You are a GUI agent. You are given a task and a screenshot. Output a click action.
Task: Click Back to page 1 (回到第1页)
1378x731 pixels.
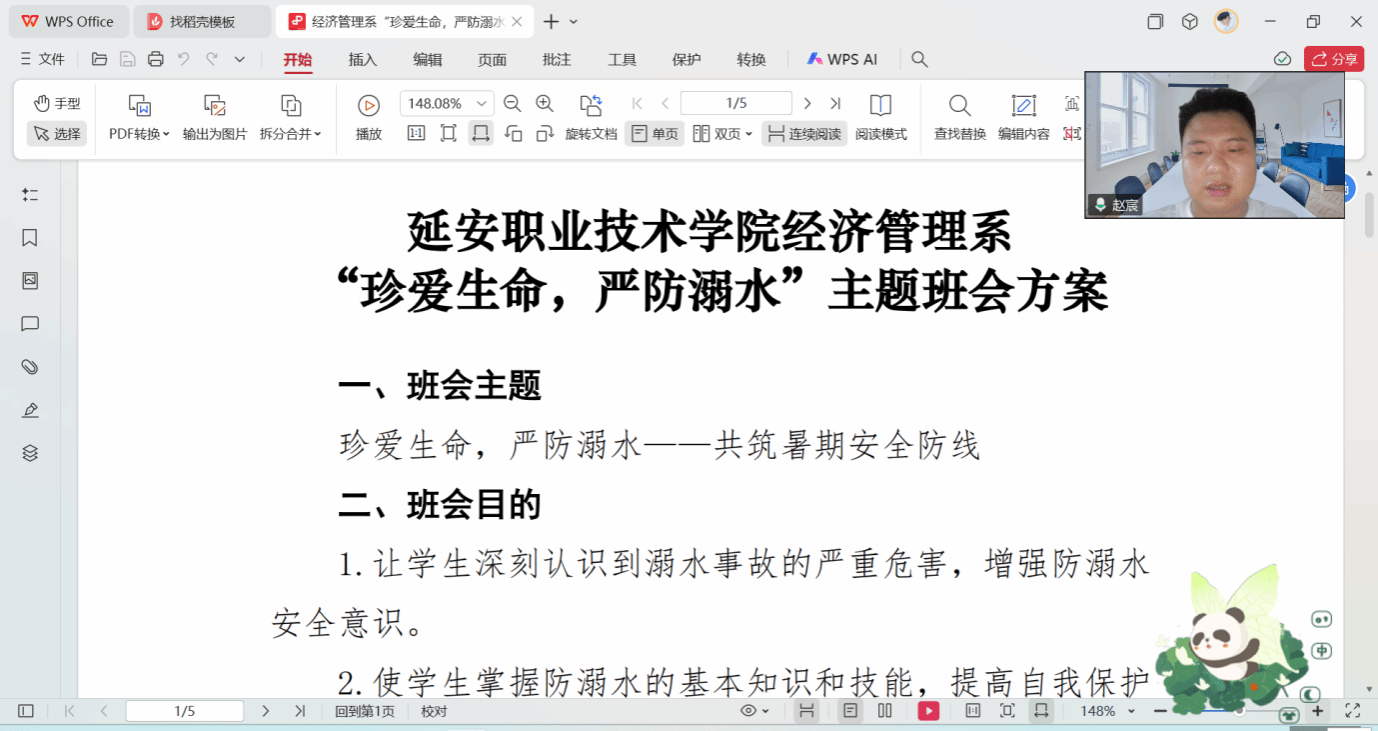point(364,711)
